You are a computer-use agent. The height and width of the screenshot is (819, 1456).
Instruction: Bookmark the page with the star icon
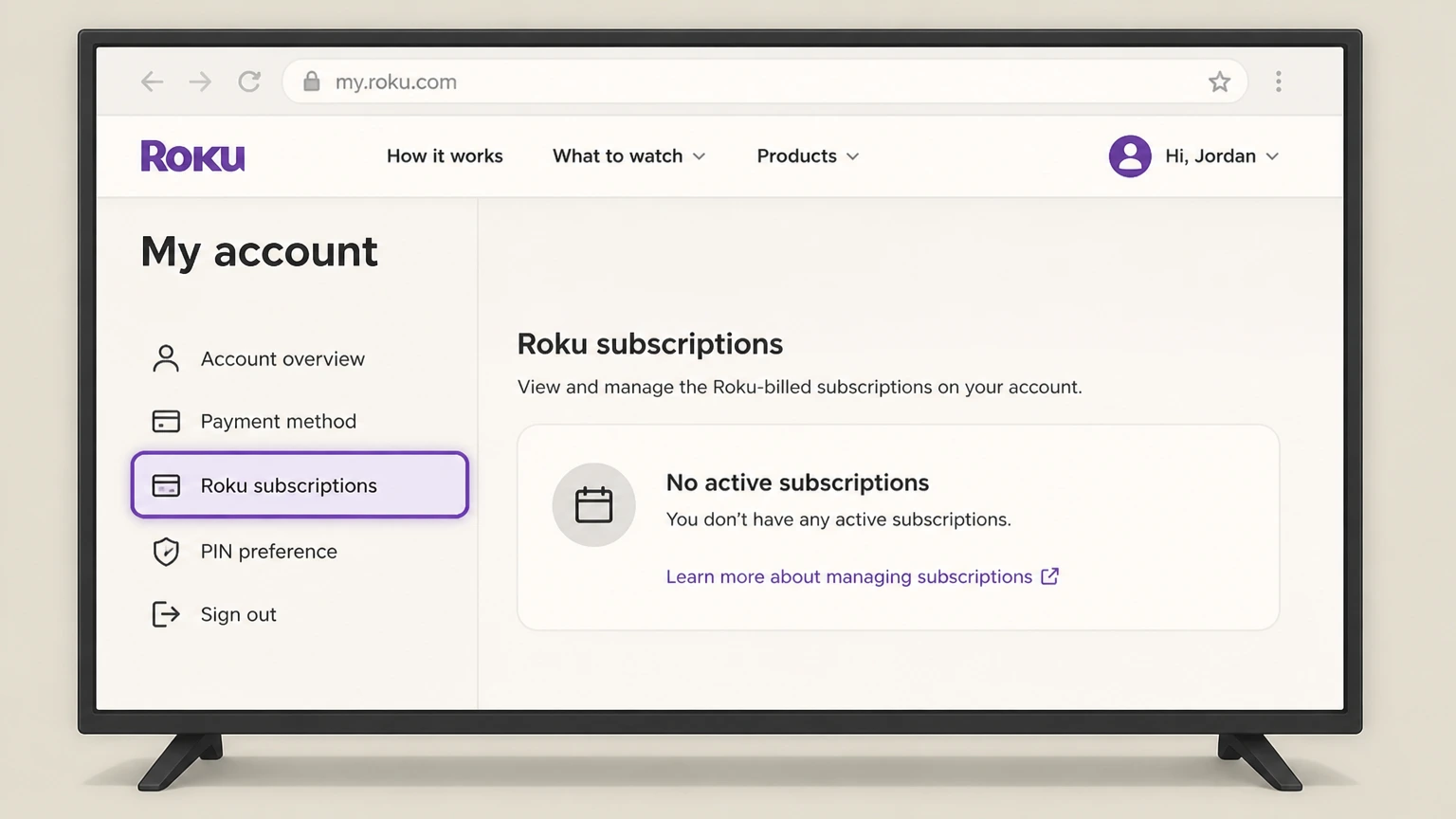pos(1219,82)
